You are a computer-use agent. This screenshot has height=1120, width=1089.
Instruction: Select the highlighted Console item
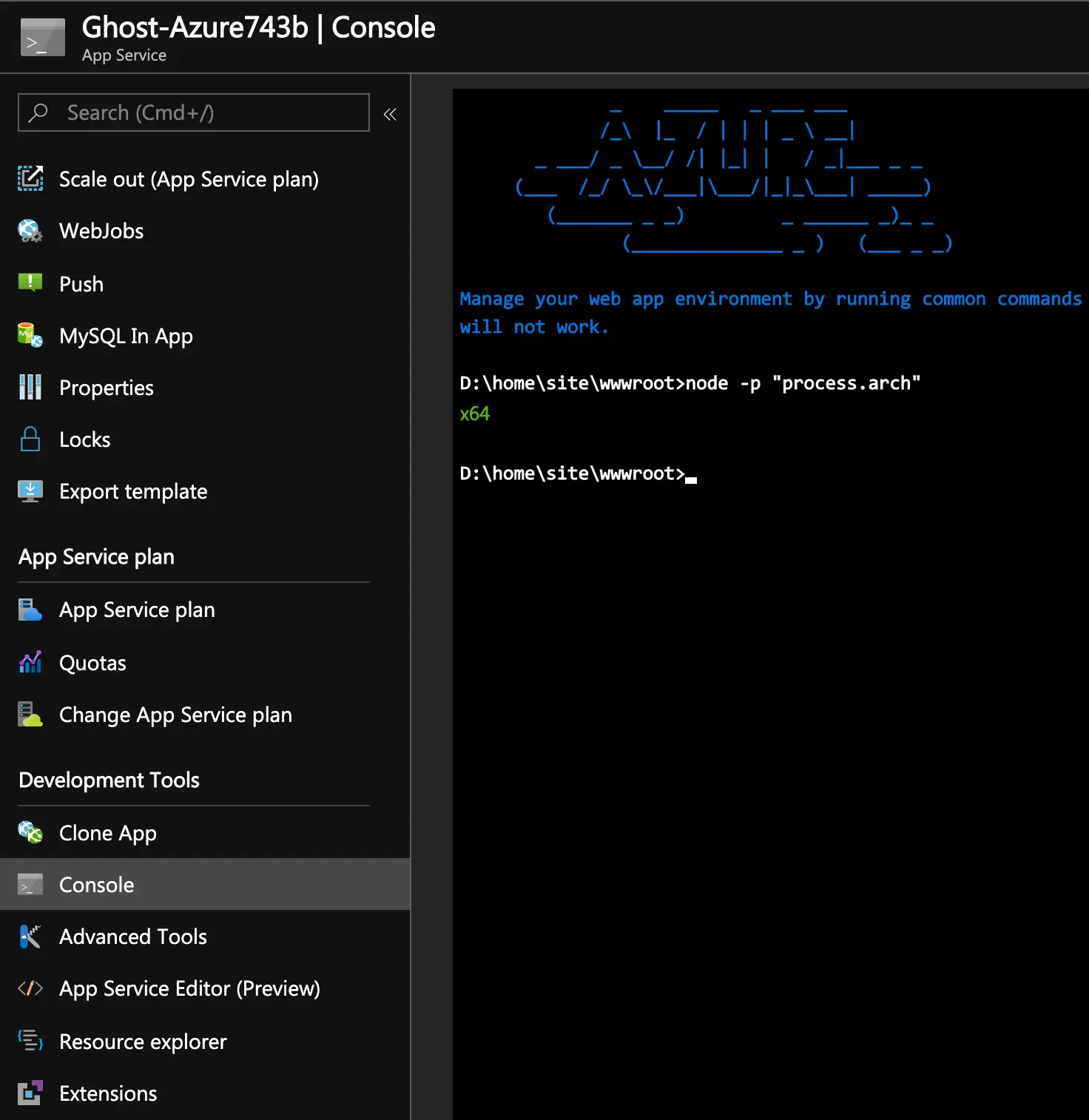coord(205,884)
